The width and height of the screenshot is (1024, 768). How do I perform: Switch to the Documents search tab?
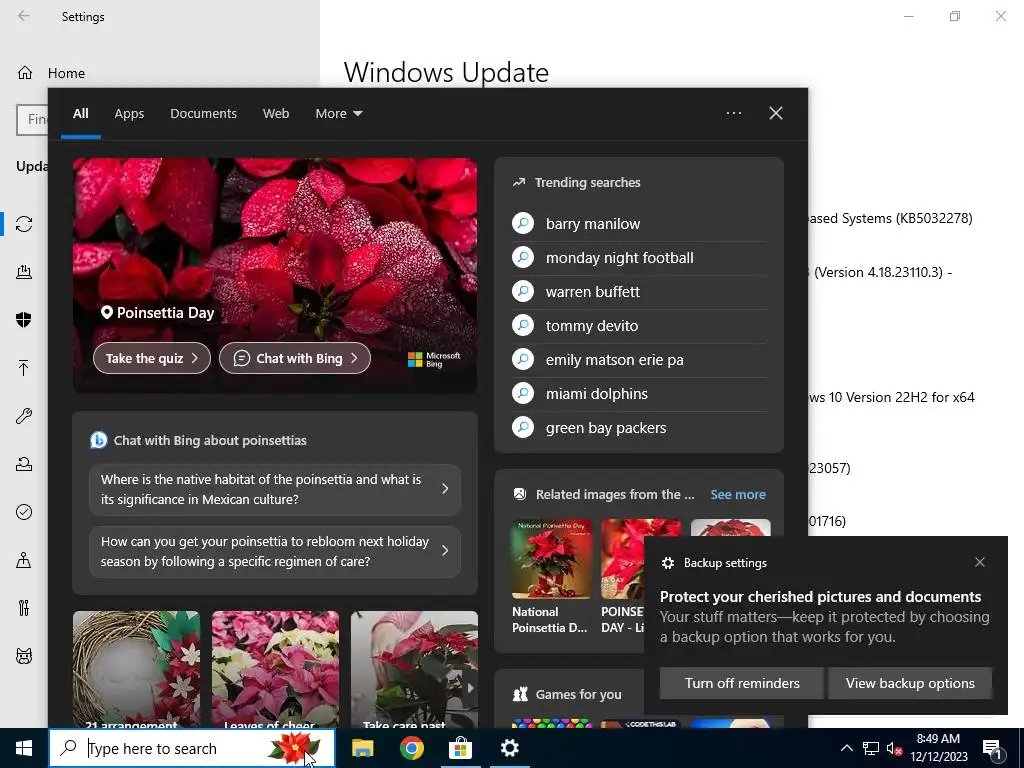point(203,114)
